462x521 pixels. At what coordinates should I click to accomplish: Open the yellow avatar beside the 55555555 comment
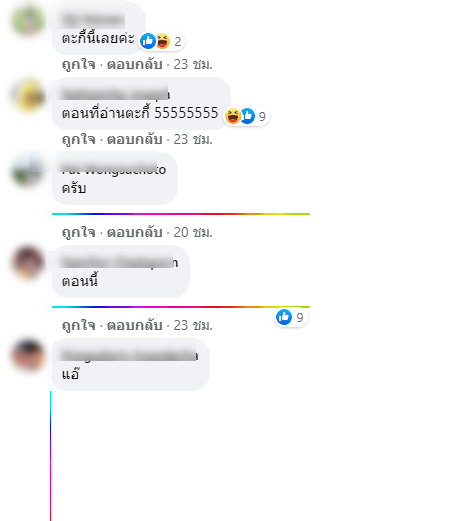pyautogui.click(x=28, y=95)
